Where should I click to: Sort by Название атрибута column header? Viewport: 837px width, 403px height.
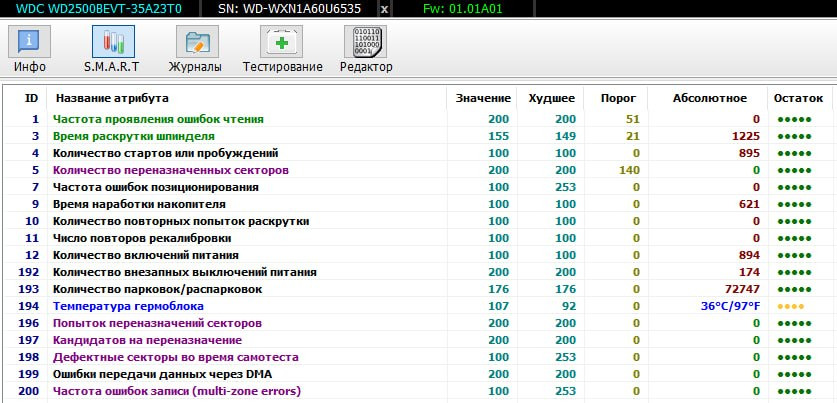point(112,98)
